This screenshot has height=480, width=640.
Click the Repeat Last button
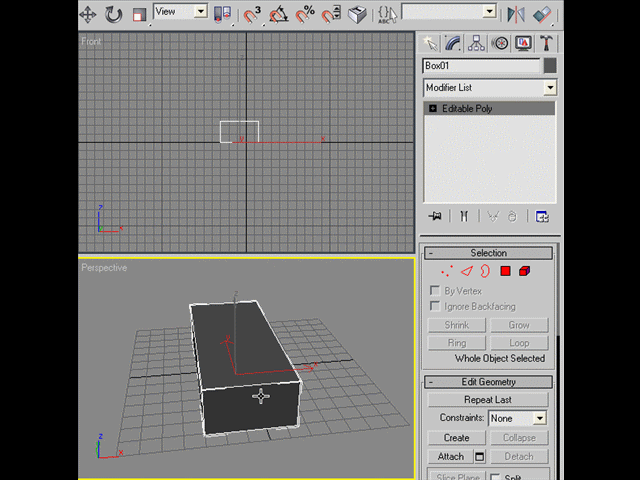point(488,400)
